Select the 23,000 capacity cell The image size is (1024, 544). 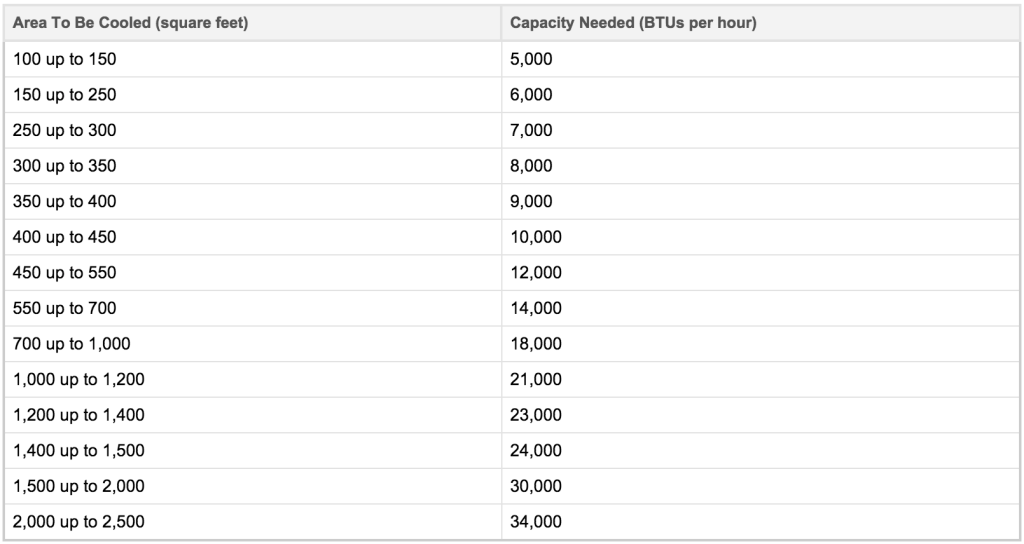tap(536, 415)
